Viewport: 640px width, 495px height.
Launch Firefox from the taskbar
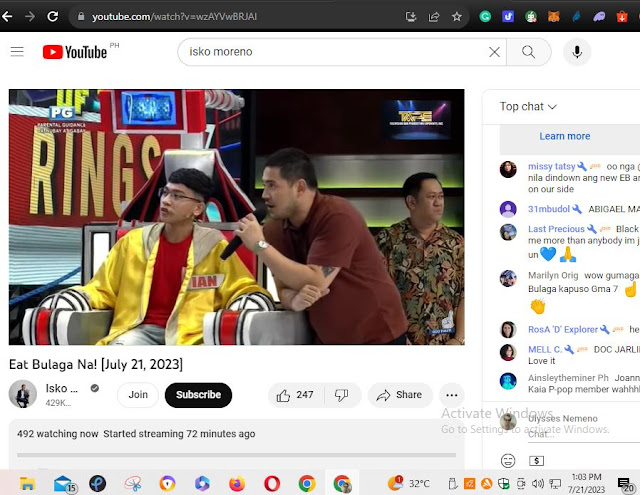(x=237, y=484)
